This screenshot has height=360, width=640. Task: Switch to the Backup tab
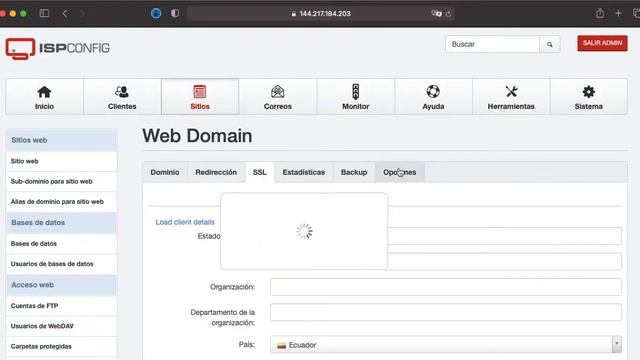click(x=354, y=172)
